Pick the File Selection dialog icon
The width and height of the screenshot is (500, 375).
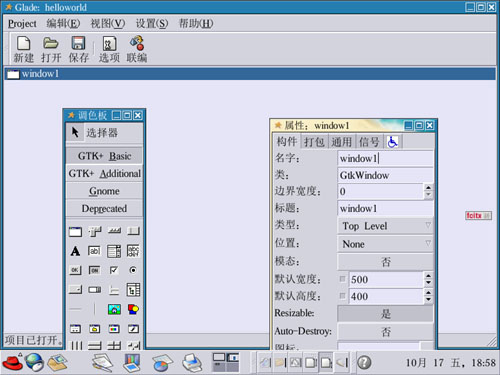pos(94,329)
